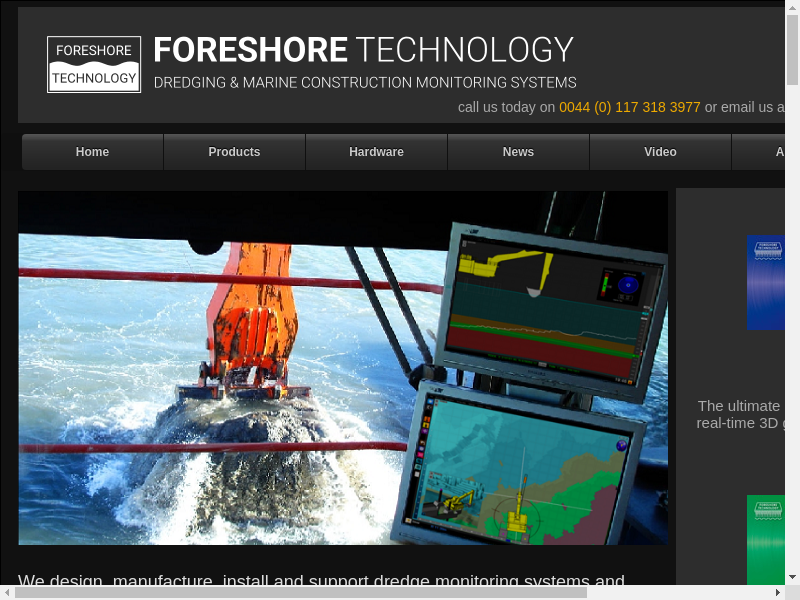Image resolution: width=800 pixels, height=600 pixels.
Task: Click the horizontal scrollbar thumb
Action: [300, 592]
